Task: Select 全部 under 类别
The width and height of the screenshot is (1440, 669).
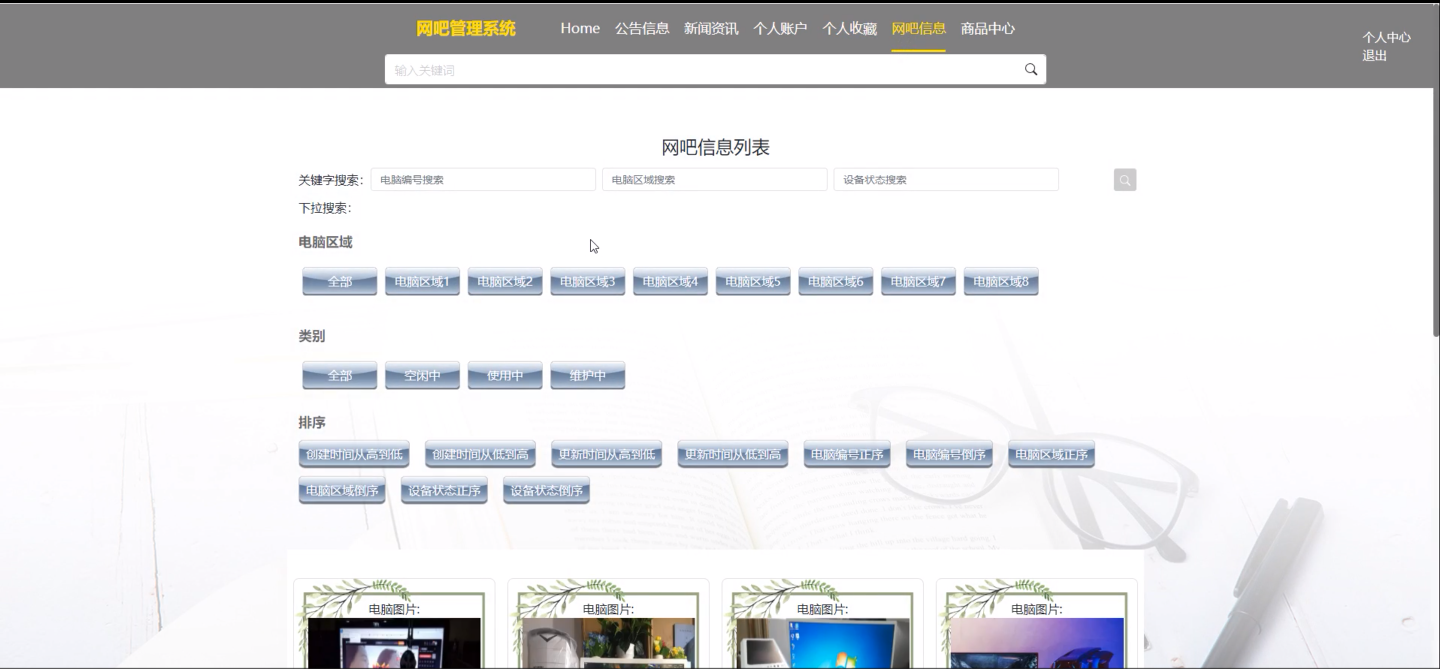Action: tap(340, 376)
